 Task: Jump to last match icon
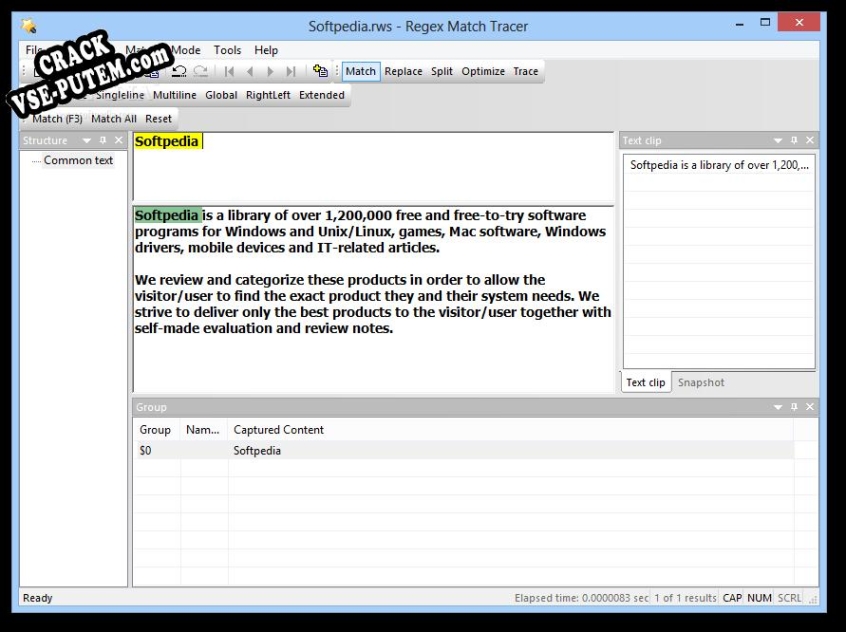[x=291, y=71]
